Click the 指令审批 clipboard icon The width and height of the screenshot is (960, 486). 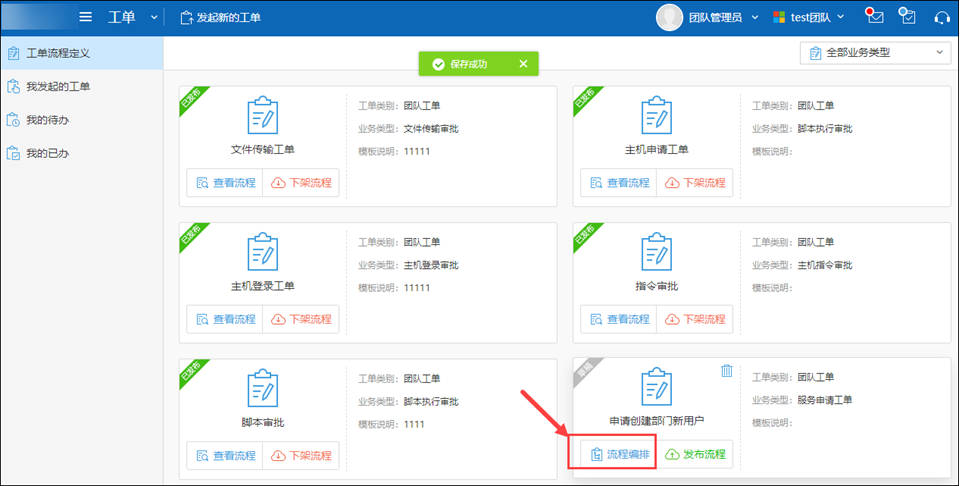click(x=656, y=252)
